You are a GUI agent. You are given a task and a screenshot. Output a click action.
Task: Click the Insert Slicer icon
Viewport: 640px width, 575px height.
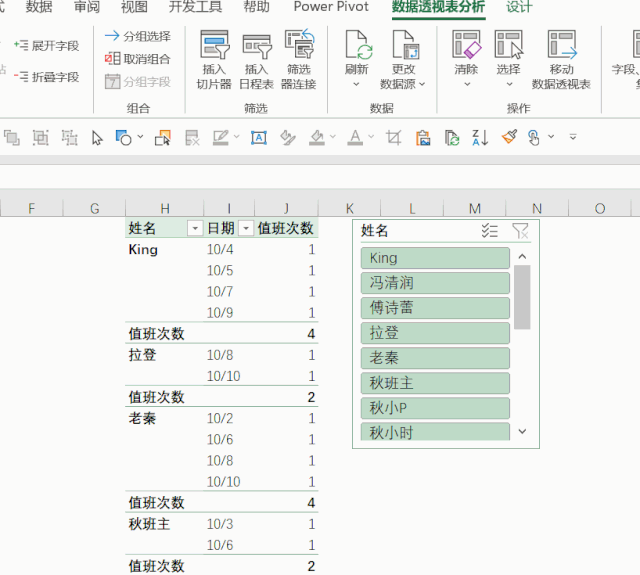click(214, 45)
